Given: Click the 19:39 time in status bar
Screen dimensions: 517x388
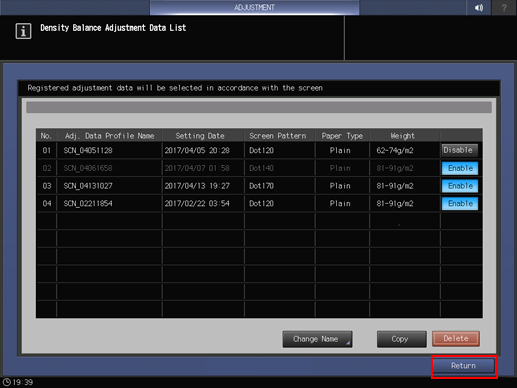Looking at the screenshot, I should pos(23,382).
